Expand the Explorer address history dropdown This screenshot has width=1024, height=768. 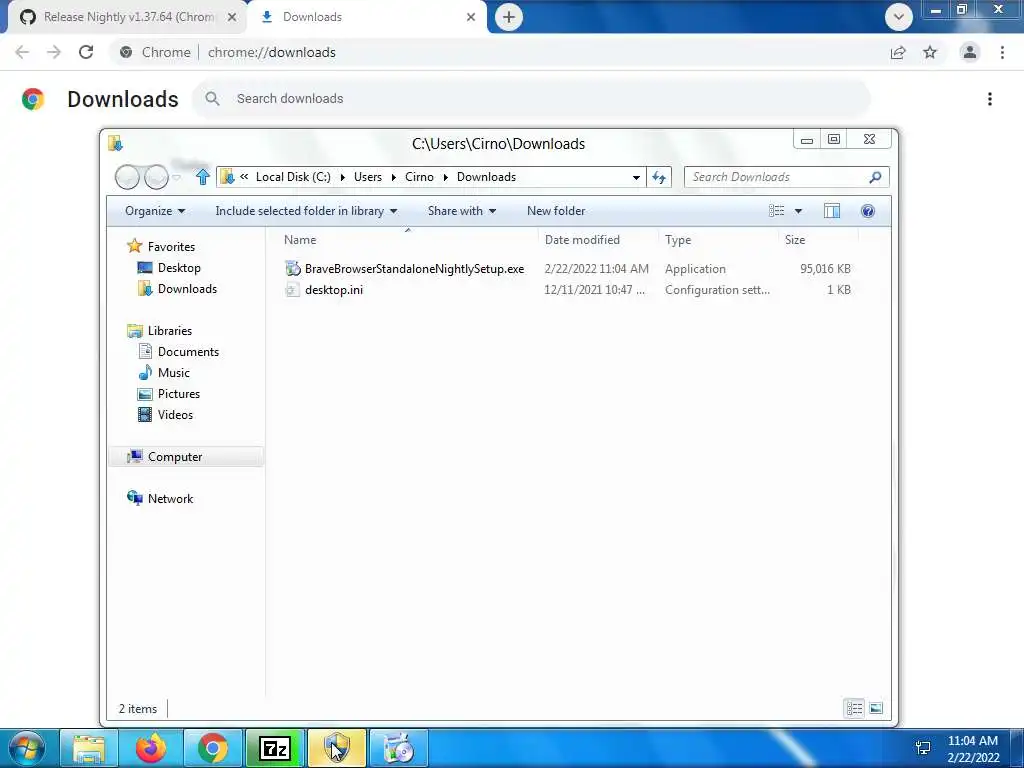click(636, 177)
